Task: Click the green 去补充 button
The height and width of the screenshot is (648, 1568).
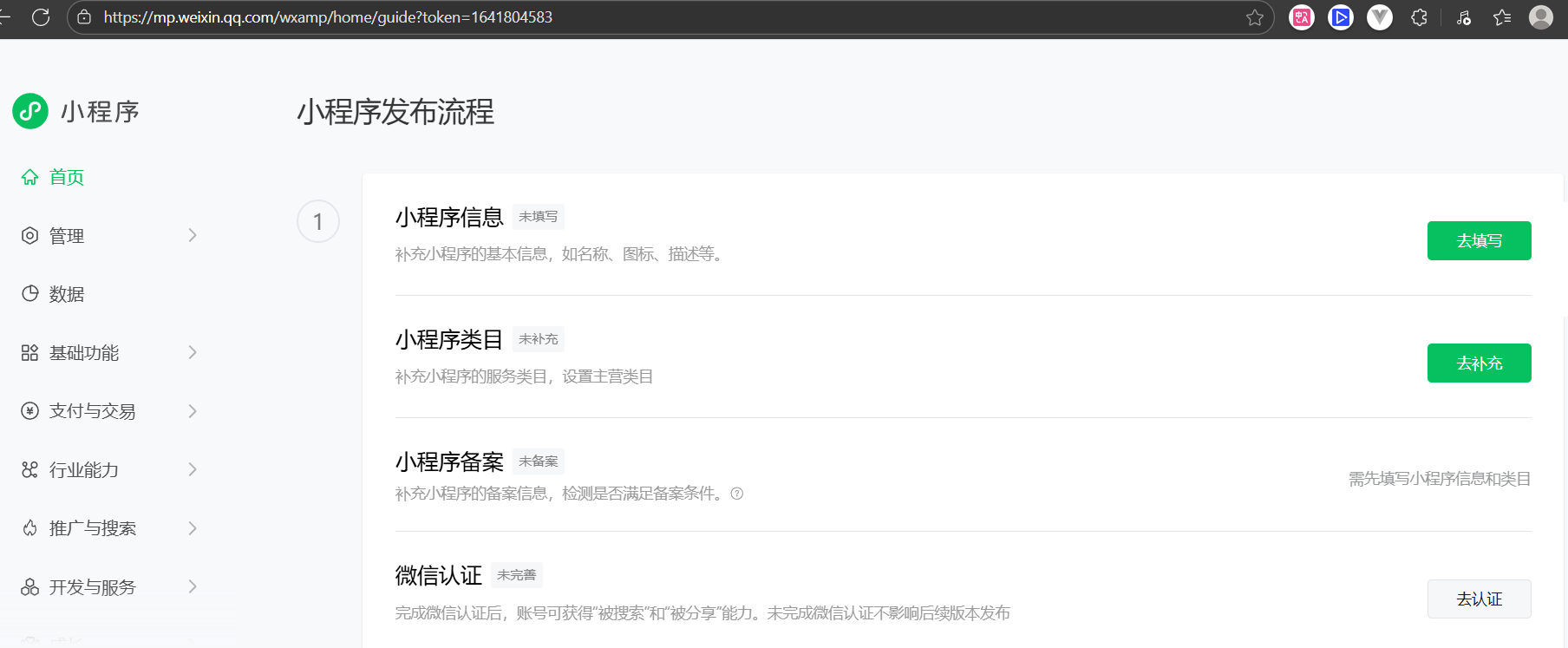Action: (x=1479, y=363)
